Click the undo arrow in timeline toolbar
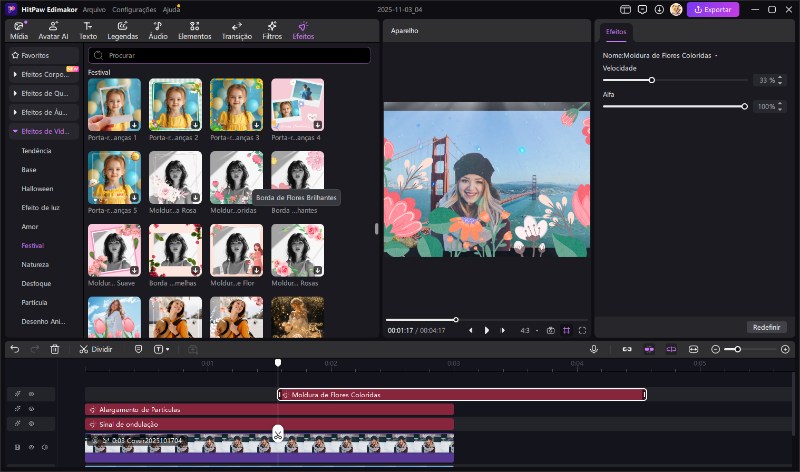The image size is (800, 472). (14, 349)
